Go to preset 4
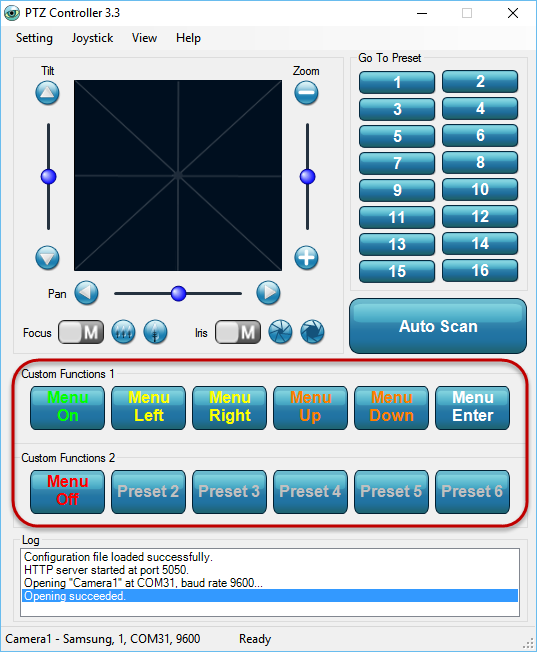This screenshot has width=537, height=652. (x=480, y=108)
